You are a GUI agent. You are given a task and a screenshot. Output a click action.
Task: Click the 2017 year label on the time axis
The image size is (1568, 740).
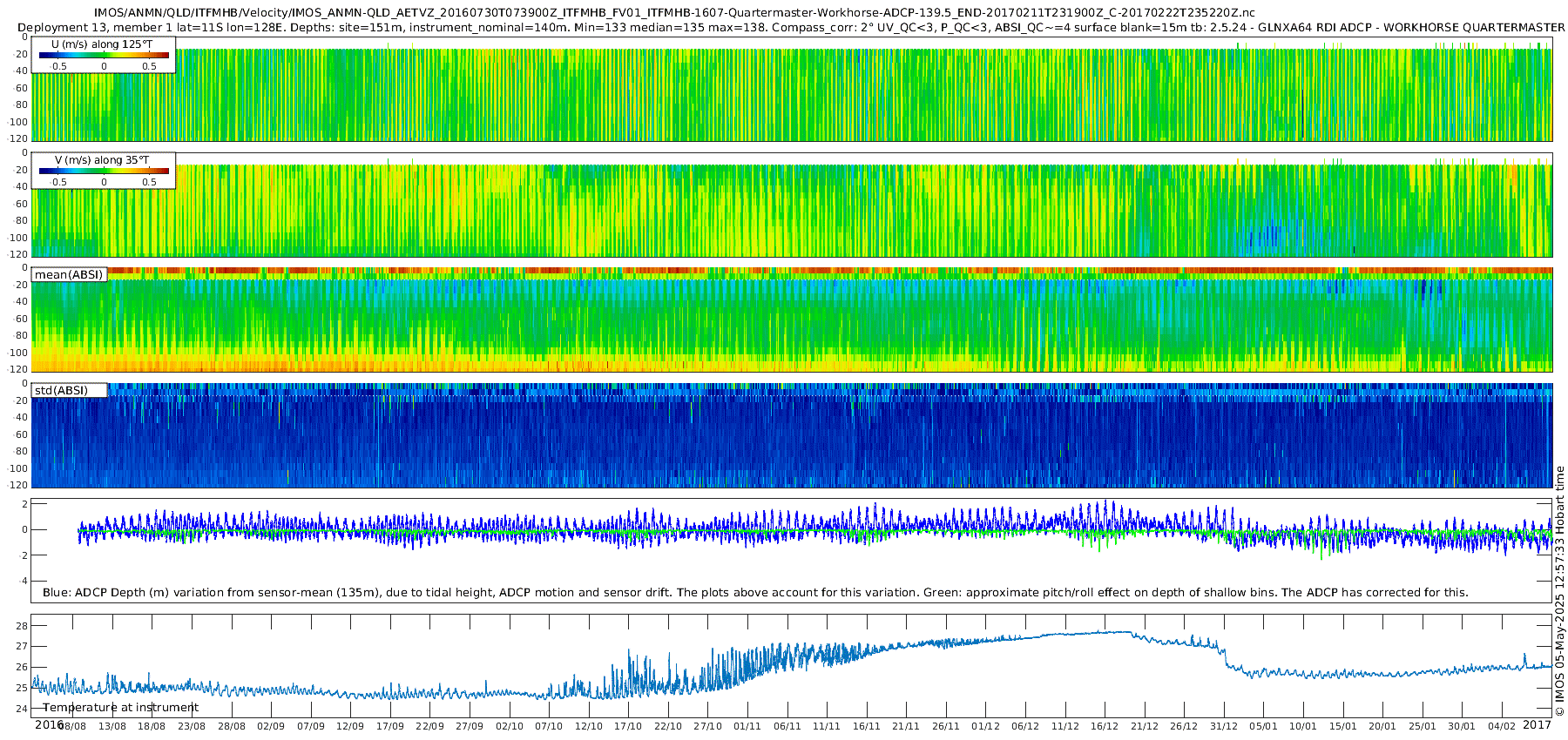1537,724
